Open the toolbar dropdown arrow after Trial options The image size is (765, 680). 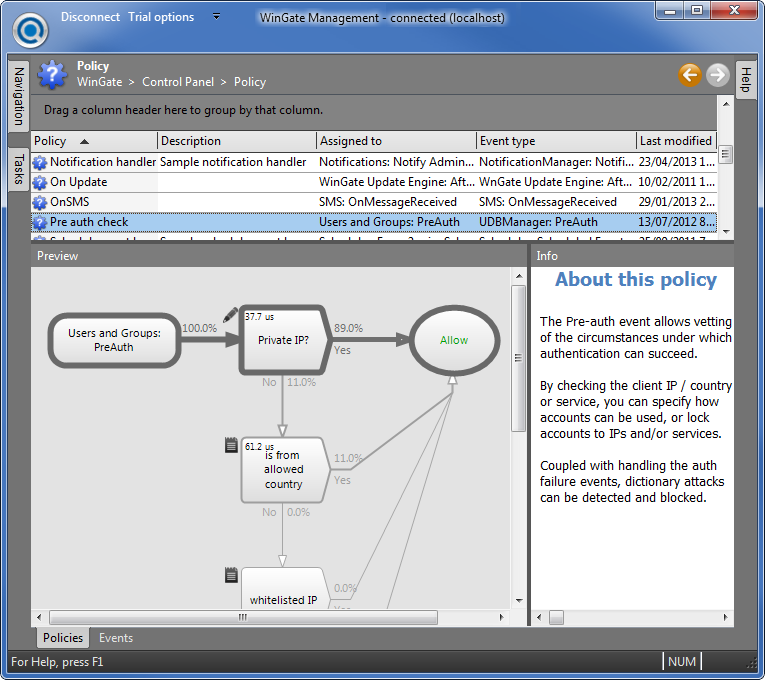217,17
